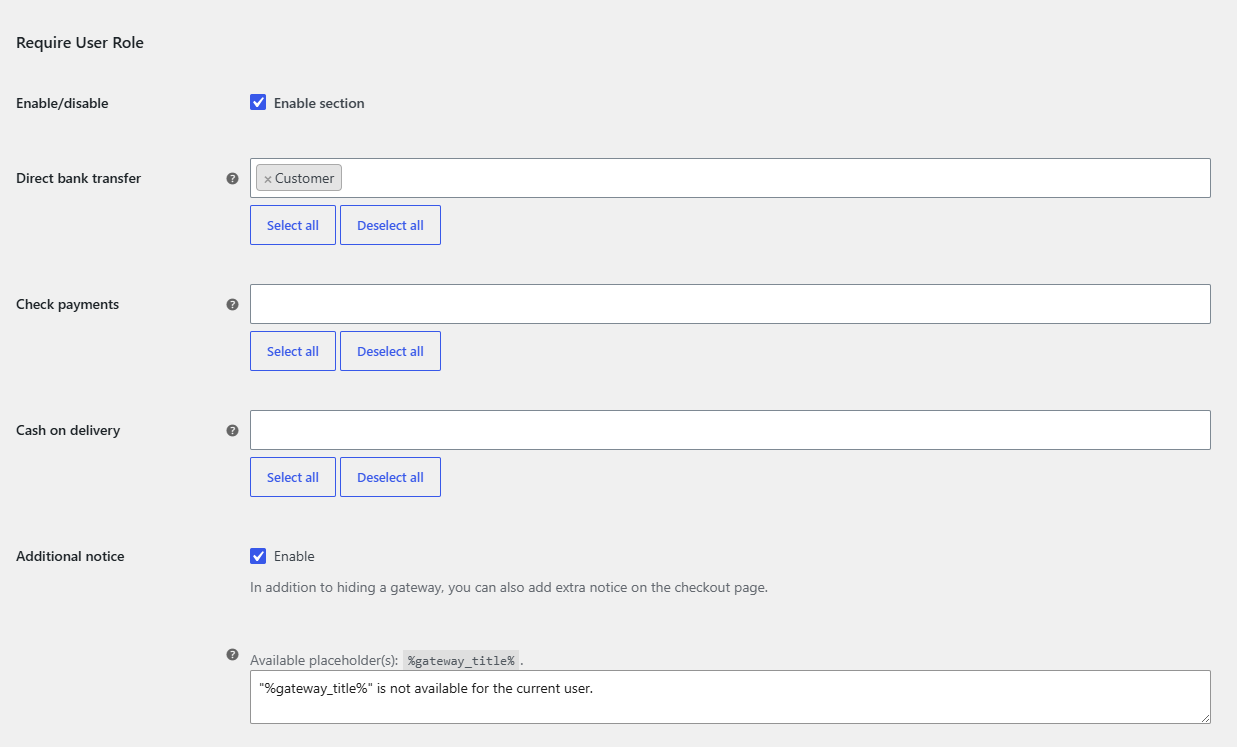Screen dimensions: 1237x747
Task: Deselect all roles for Cash on delivery
Action: coord(390,477)
